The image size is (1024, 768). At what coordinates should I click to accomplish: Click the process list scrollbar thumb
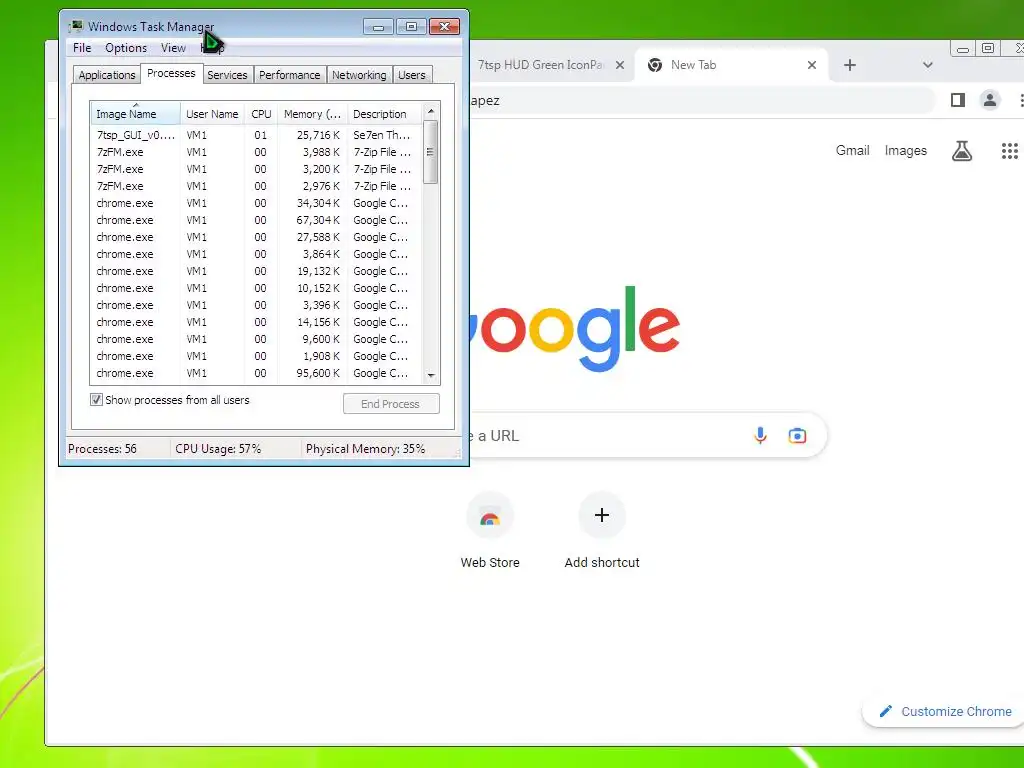click(x=430, y=152)
